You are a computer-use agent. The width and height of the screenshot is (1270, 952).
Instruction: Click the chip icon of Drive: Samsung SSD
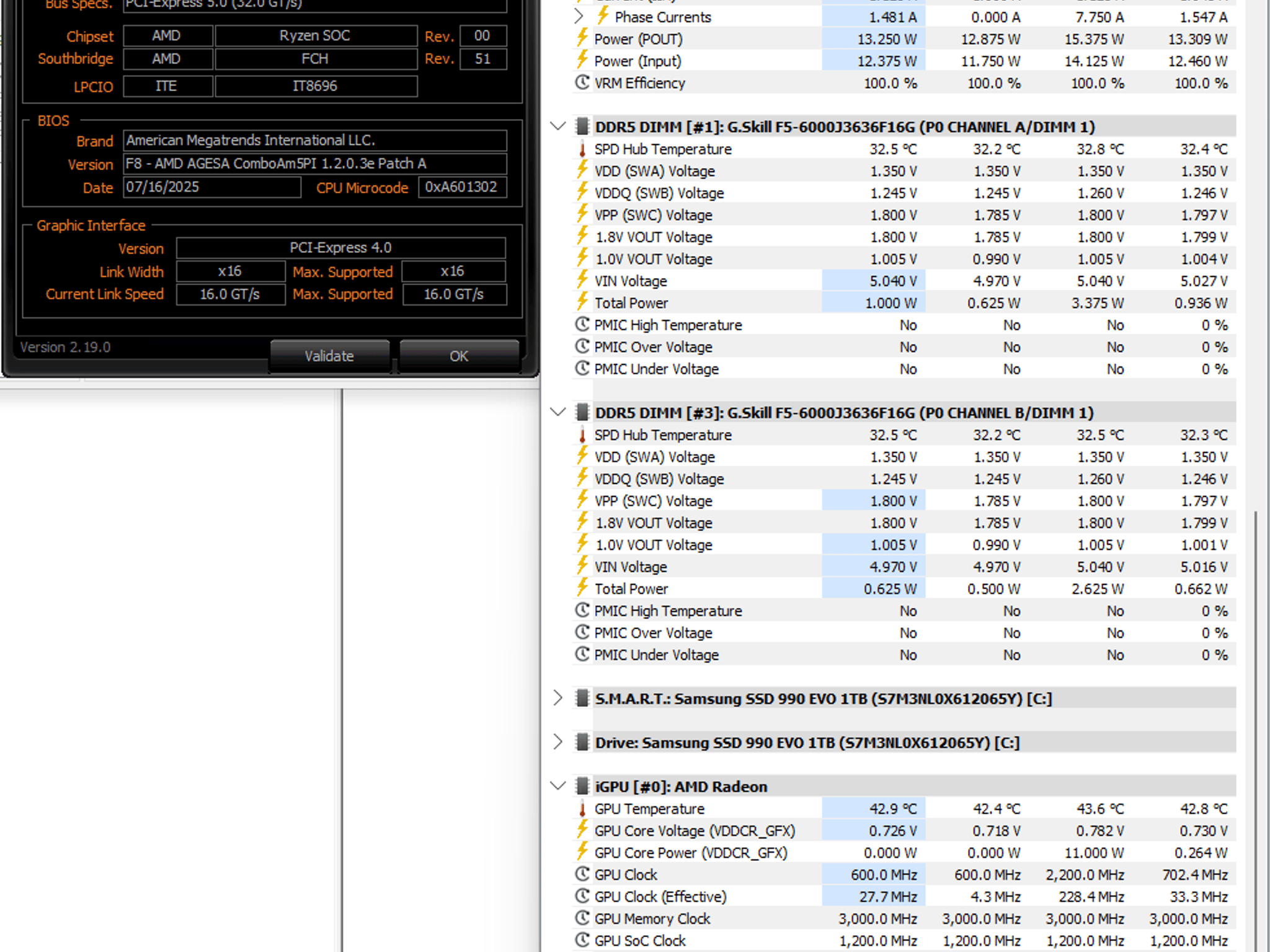coord(582,742)
